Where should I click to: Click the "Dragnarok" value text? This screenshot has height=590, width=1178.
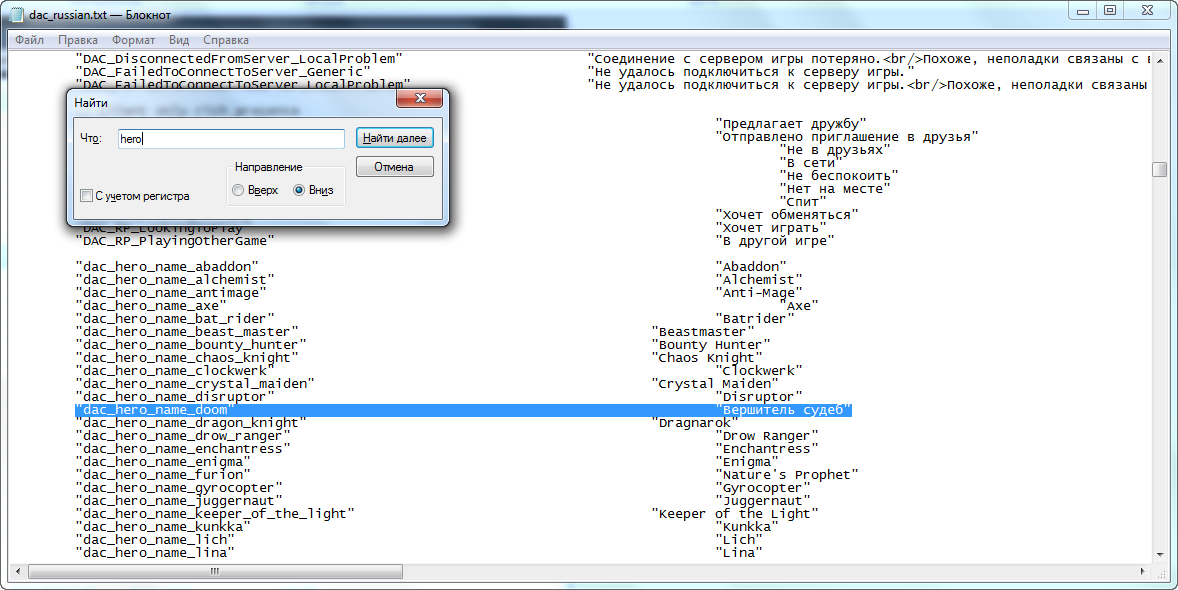point(695,423)
